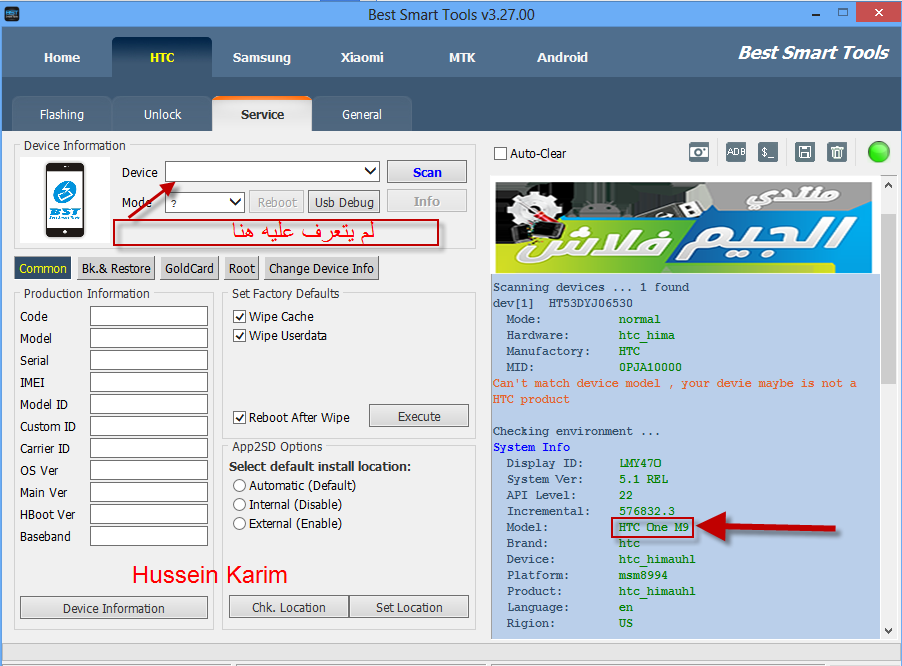
Task: Open the Change Device Info section
Action: click(322, 269)
